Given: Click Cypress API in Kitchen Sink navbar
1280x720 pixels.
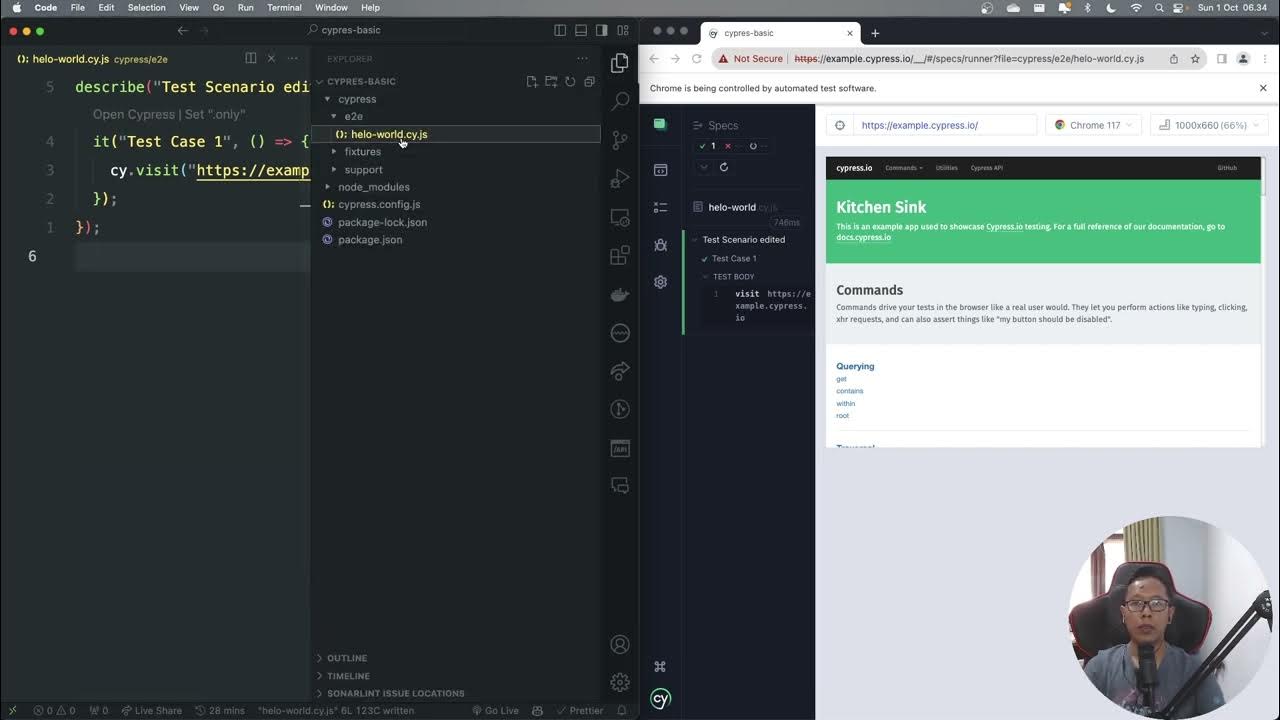Looking at the screenshot, I should (x=986, y=168).
